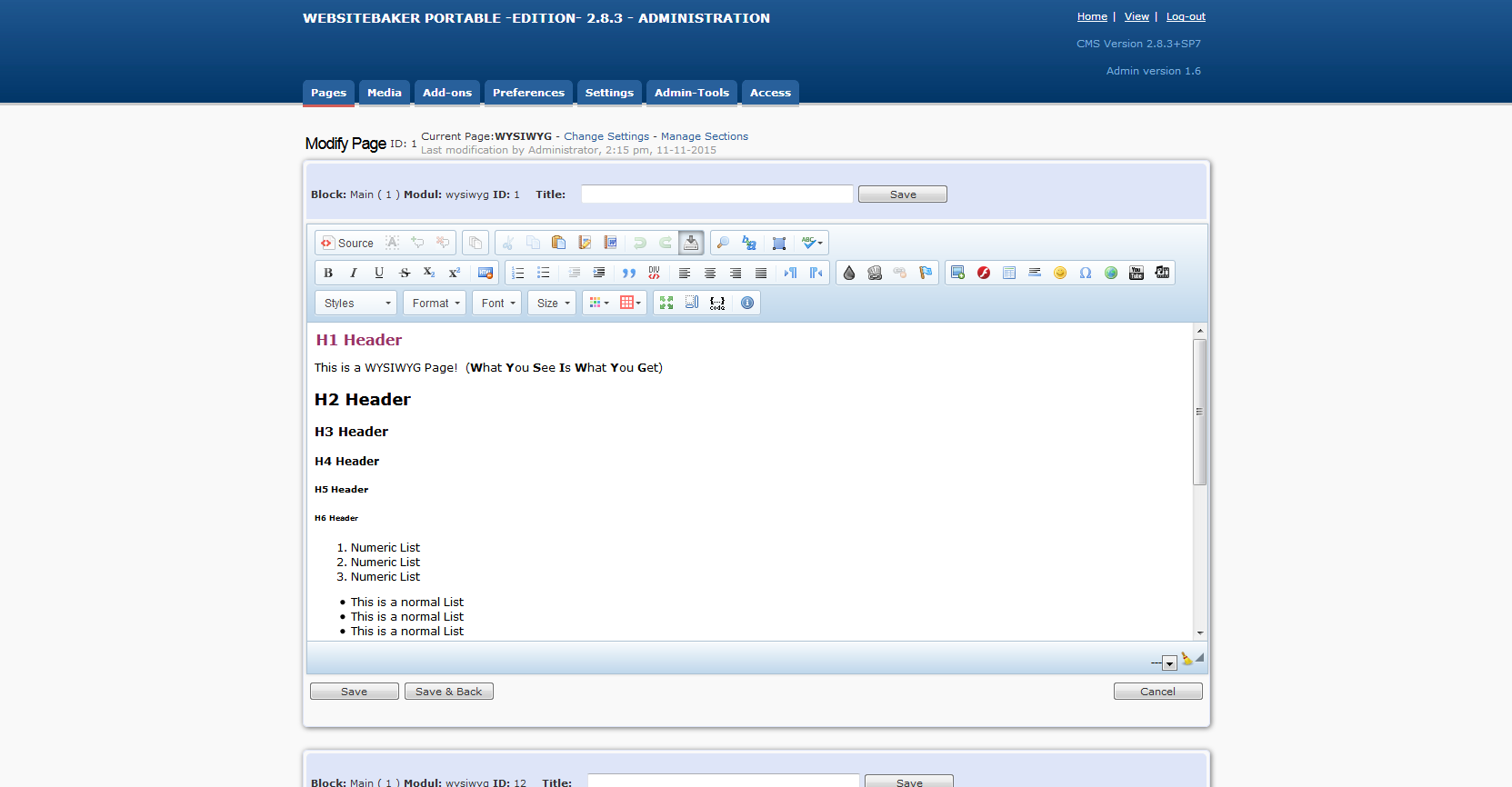The width and height of the screenshot is (1512, 787).
Task: Click the Justify alignment icon
Action: pos(761,273)
